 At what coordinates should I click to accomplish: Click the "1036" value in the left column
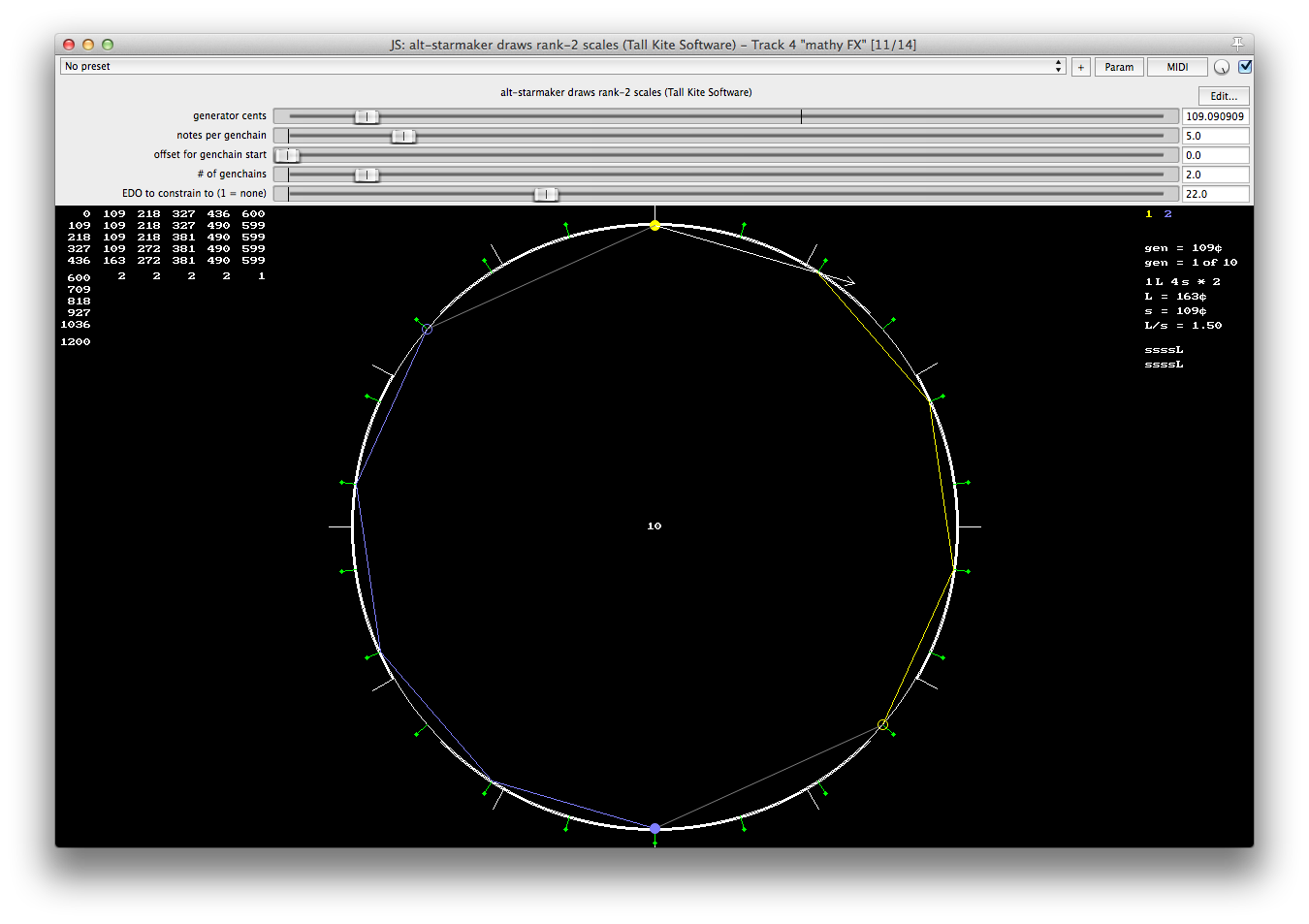[76, 325]
